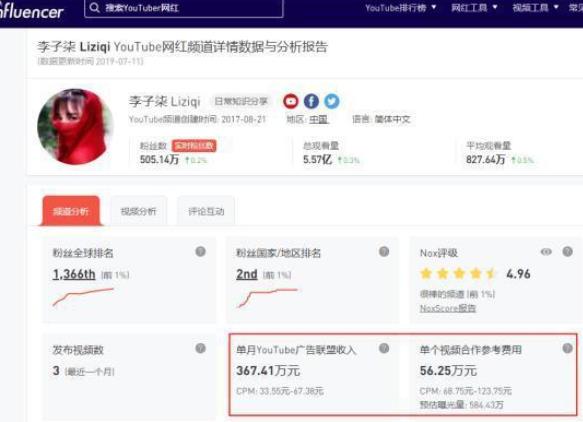583x422 pixels.
Task: Click the country rank trend chart
Action: tap(267, 298)
